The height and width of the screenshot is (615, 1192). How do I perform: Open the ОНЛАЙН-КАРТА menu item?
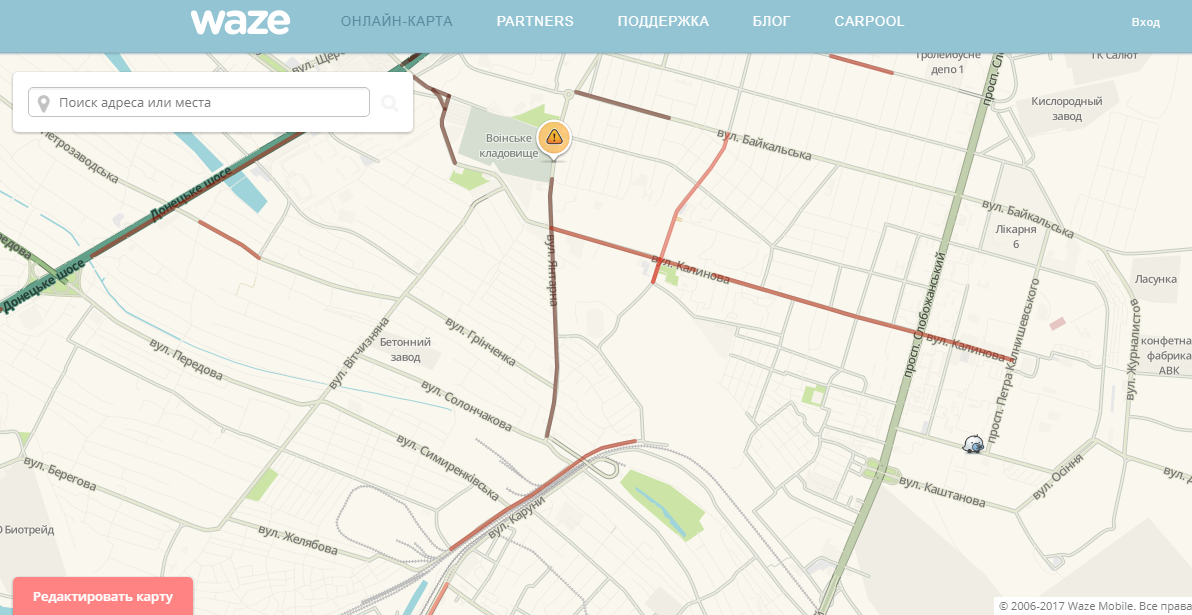pyautogui.click(x=396, y=22)
